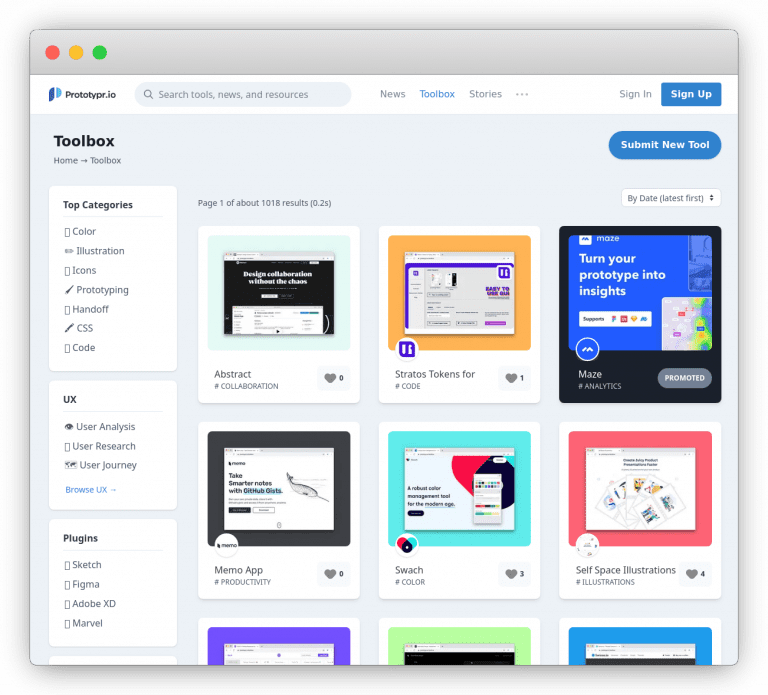Click the Sign In link
Image resolution: width=768 pixels, height=695 pixels.
tap(635, 94)
